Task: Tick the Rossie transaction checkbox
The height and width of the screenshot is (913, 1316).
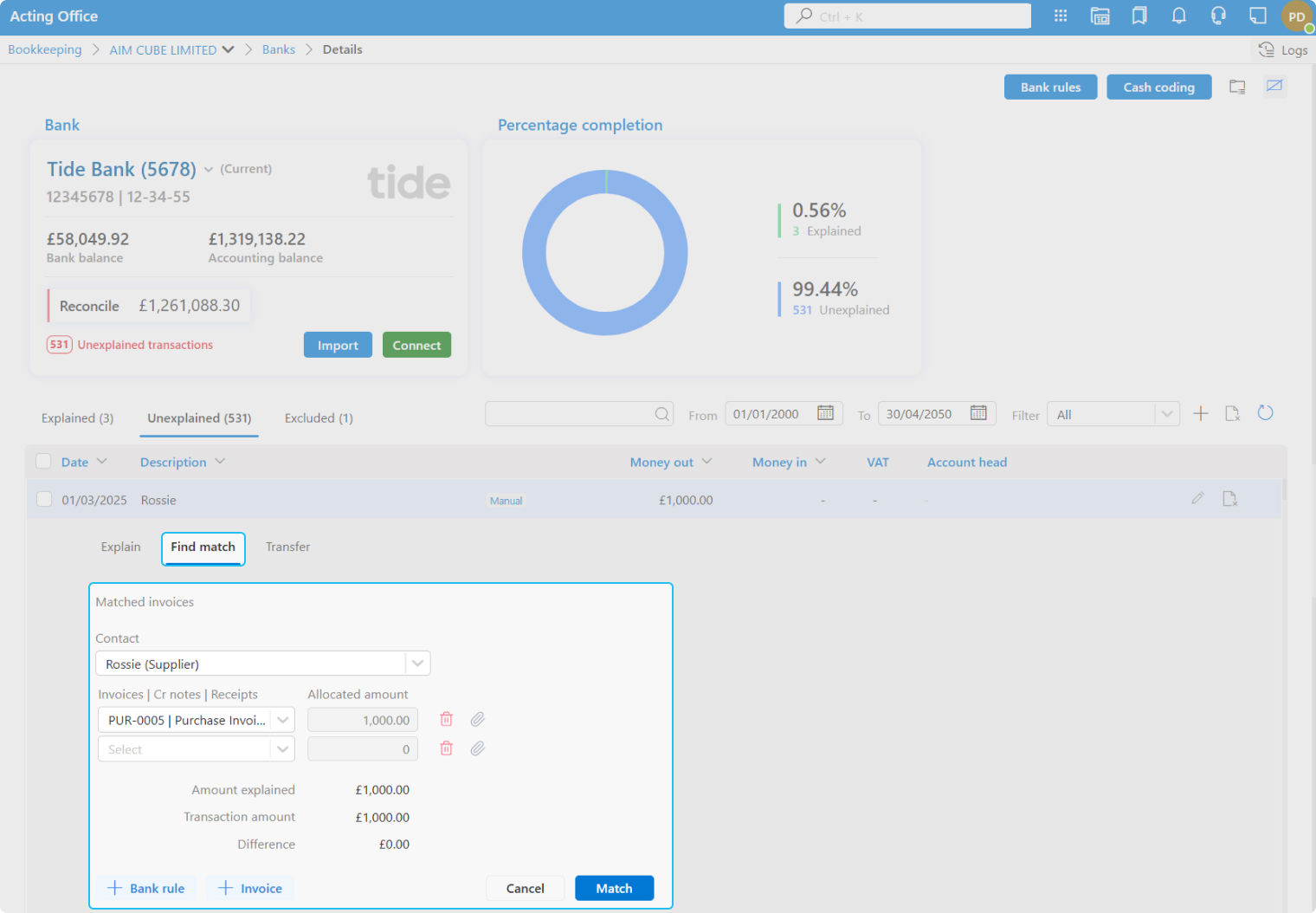Action: pos(44,499)
